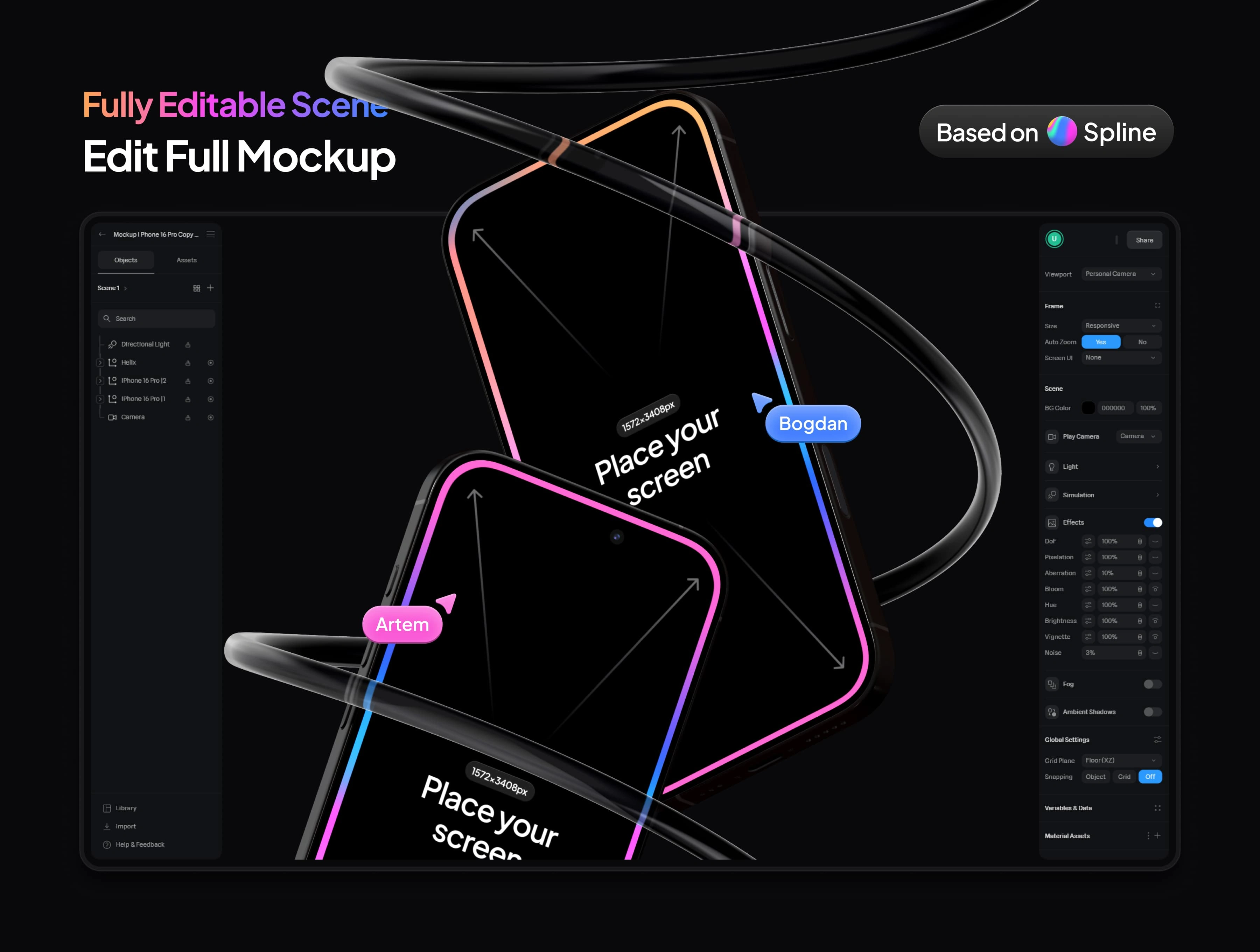Open Hue effect settings sliders icon
The image size is (1260, 952).
pos(1088,605)
